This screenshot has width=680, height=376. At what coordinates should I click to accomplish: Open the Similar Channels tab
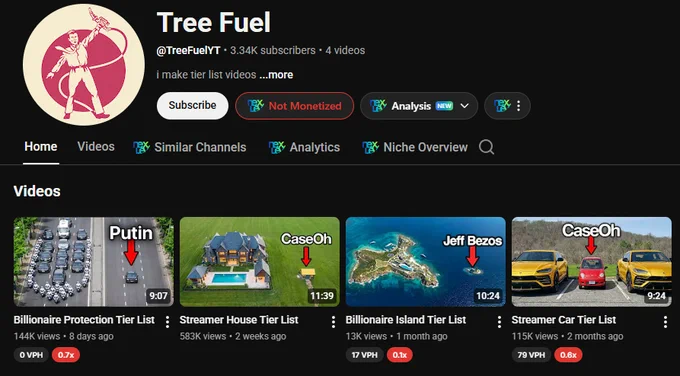pyautogui.click(x=190, y=147)
